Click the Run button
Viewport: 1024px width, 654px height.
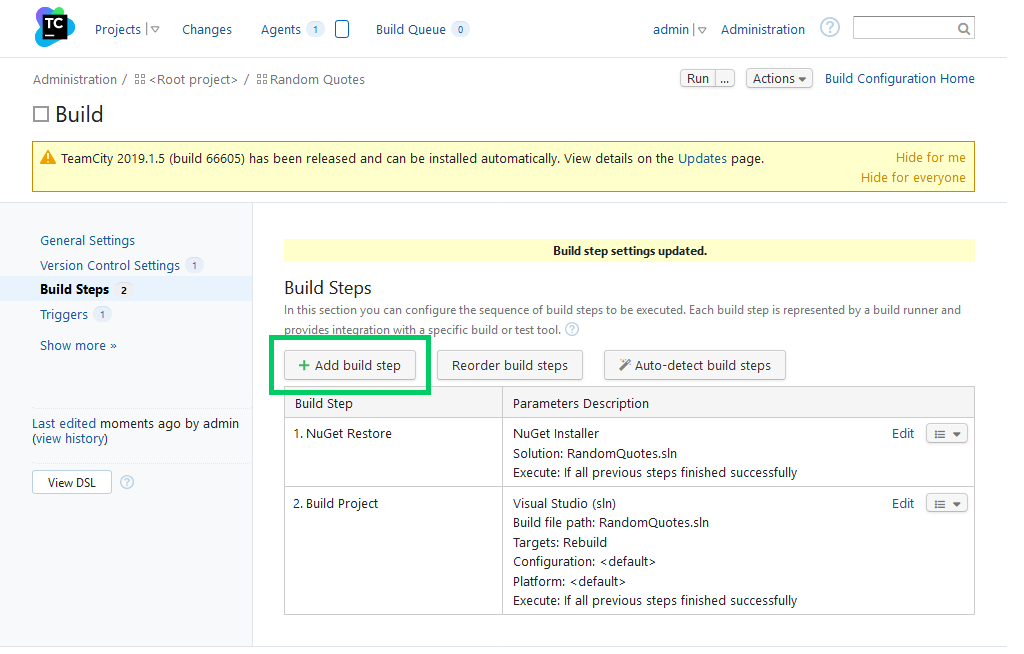pos(697,78)
